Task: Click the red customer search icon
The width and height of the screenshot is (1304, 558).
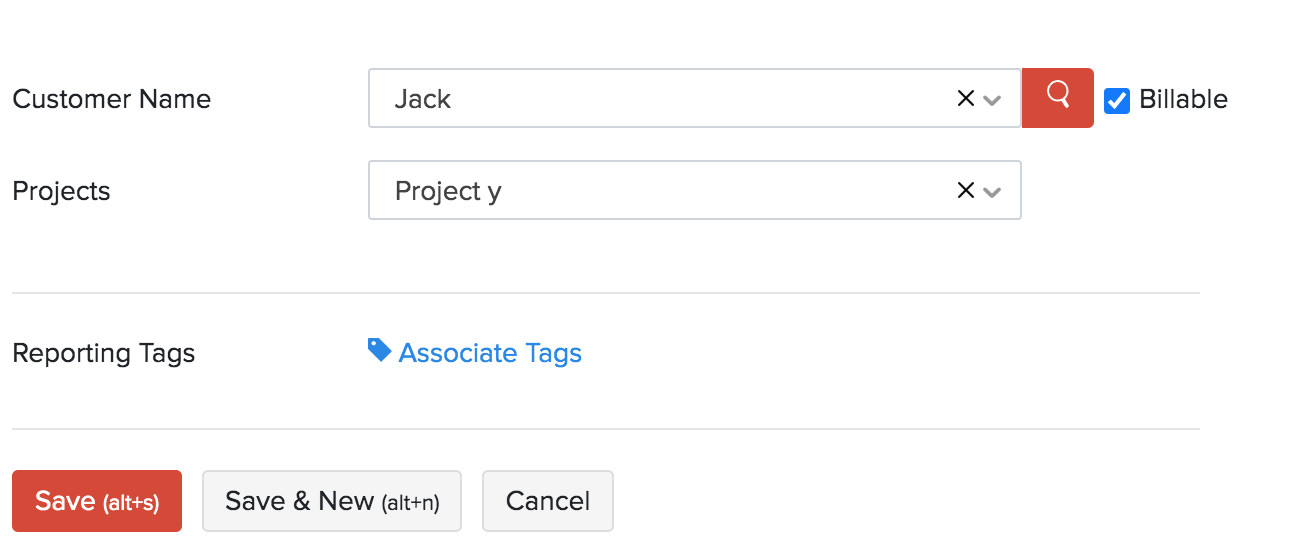Action: 1057,97
